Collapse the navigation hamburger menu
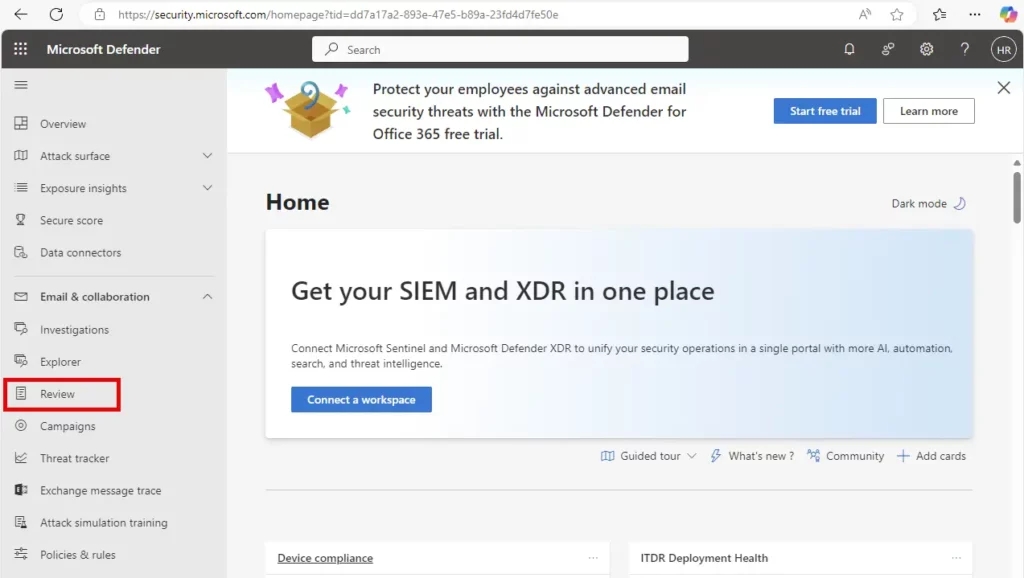 pos(21,85)
